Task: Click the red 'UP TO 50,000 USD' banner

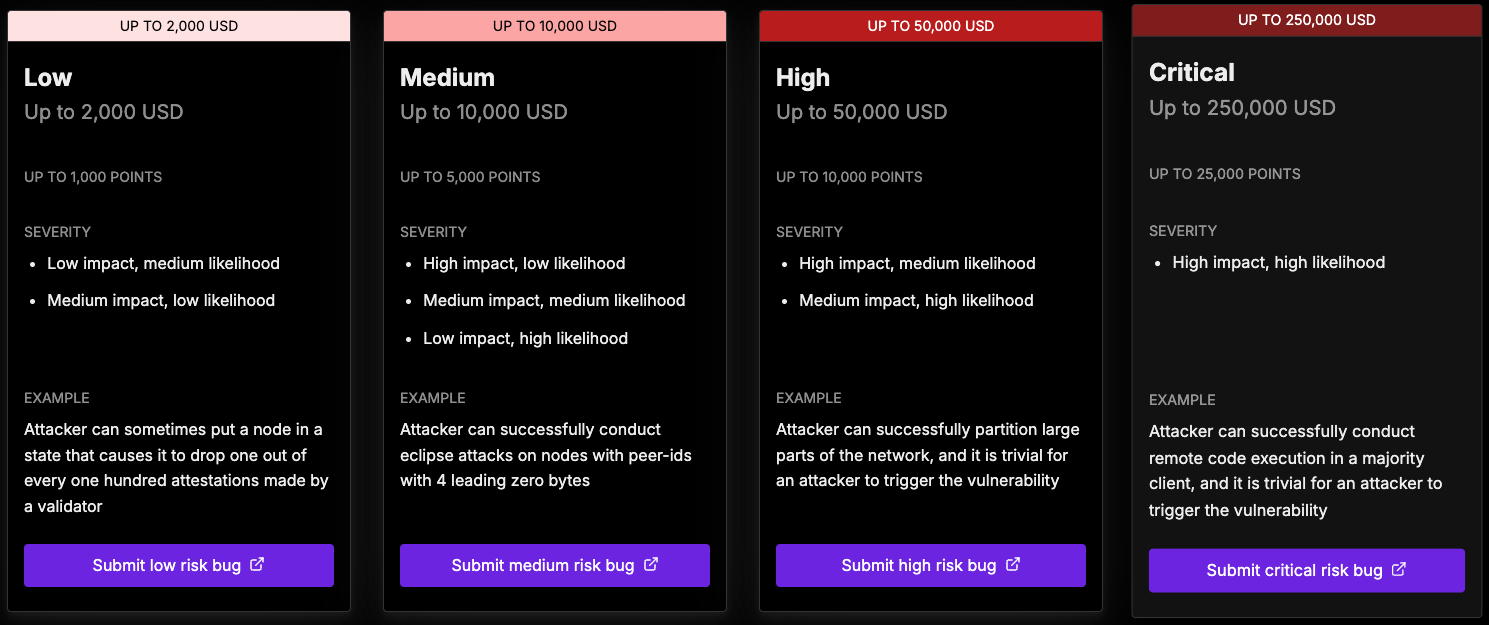Action: coord(931,26)
